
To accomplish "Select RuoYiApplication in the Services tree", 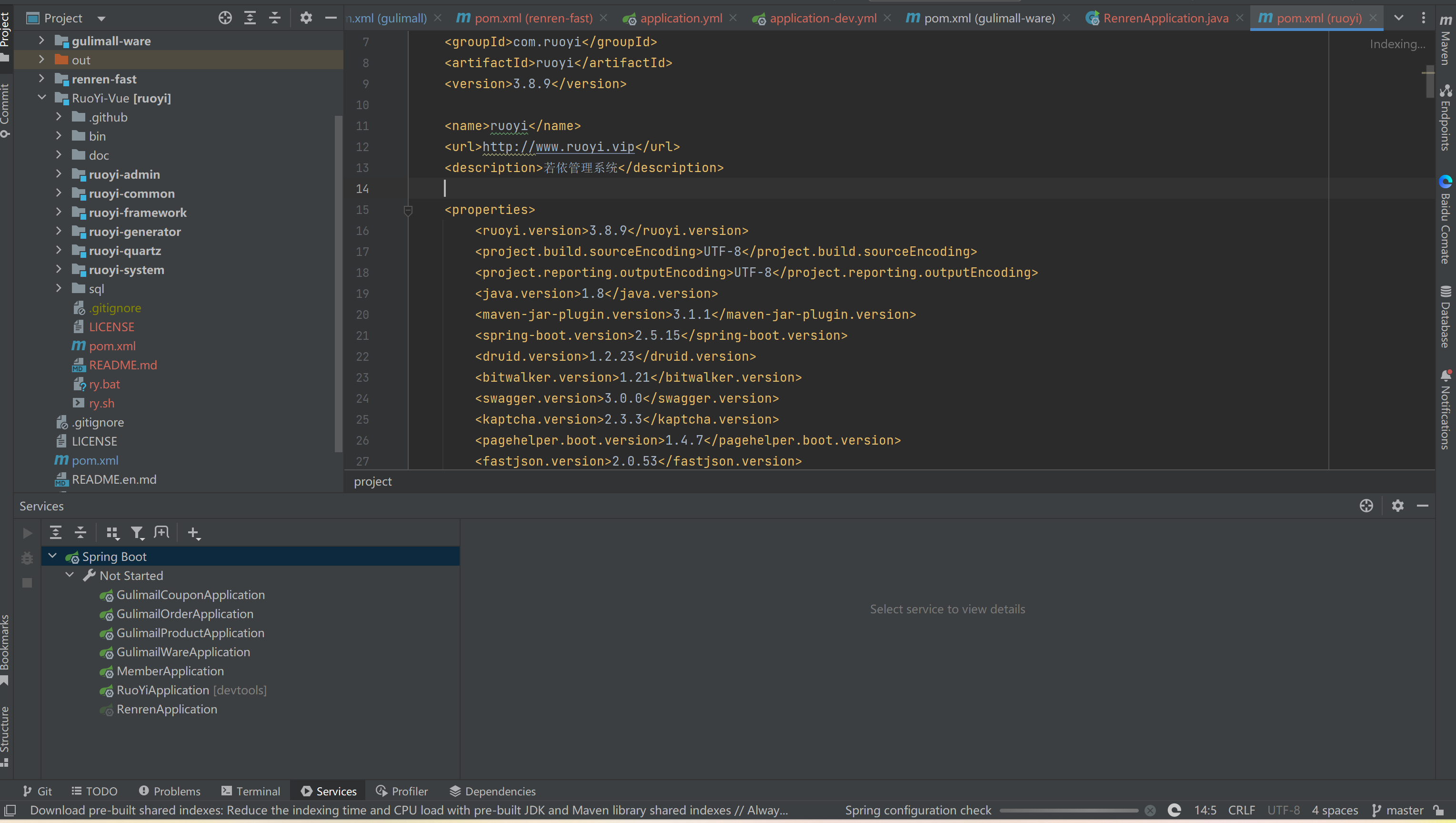I will point(163,690).
